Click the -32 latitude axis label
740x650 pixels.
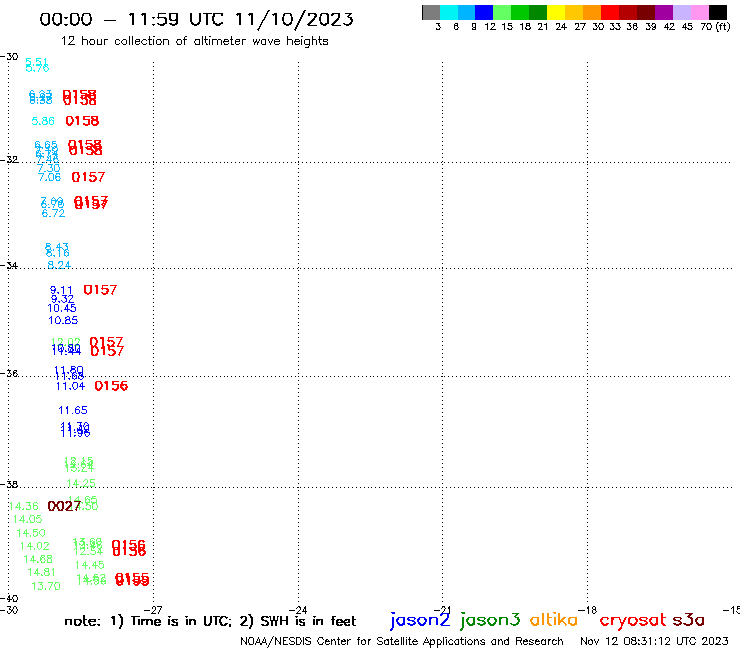pyautogui.click(x=9, y=160)
